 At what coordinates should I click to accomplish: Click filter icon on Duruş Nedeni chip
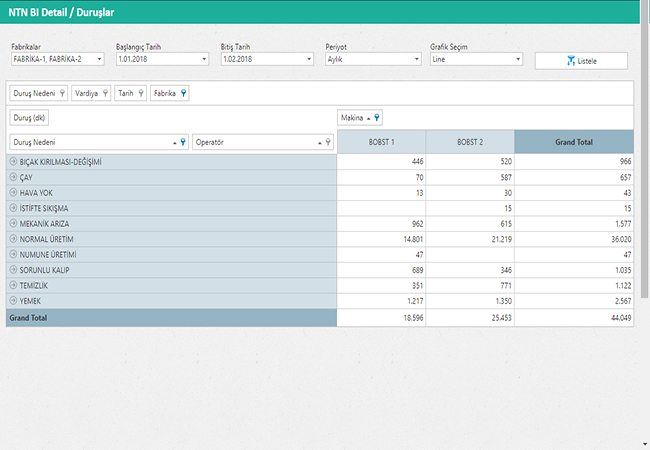pos(62,93)
